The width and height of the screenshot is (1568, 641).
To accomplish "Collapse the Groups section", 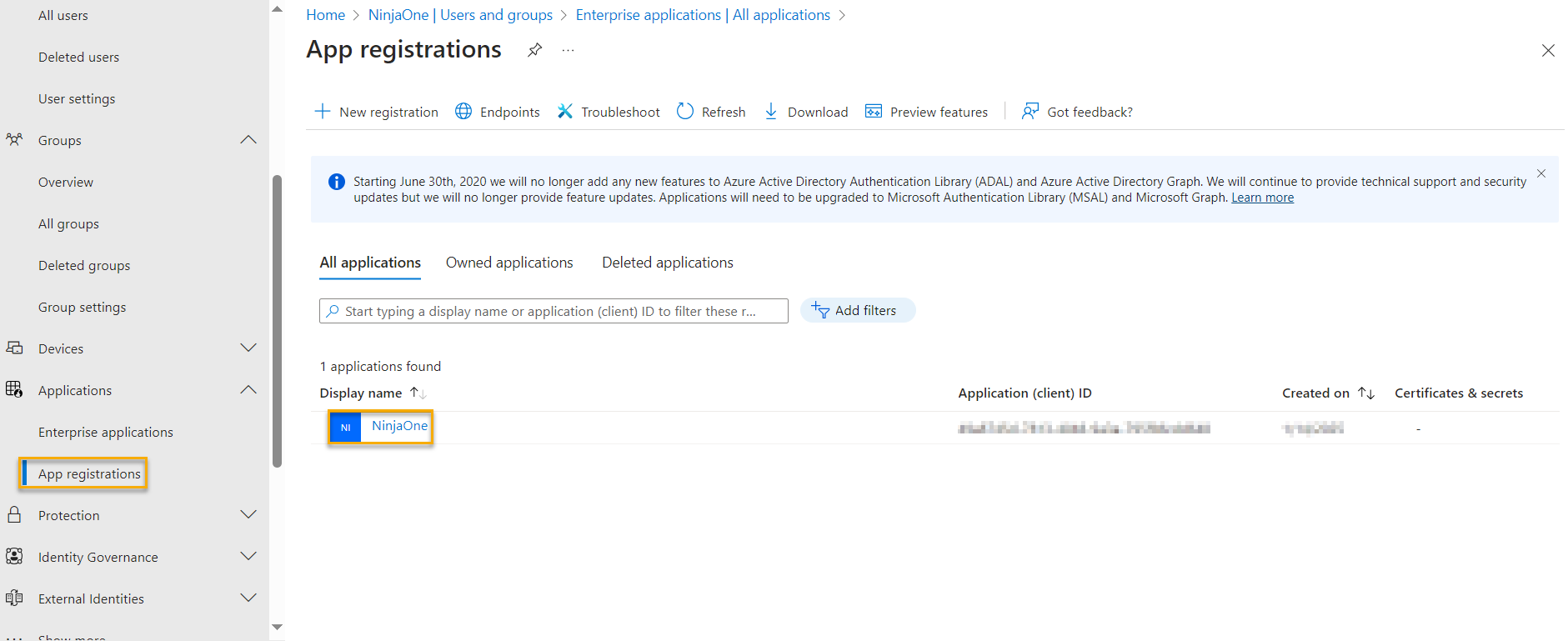I will (x=248, y=140).
